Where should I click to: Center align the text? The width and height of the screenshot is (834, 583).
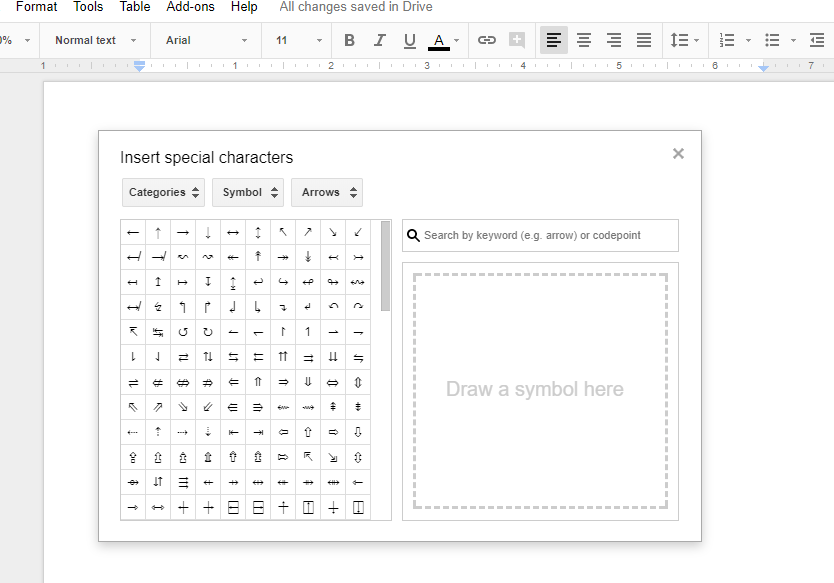point(584,40)
